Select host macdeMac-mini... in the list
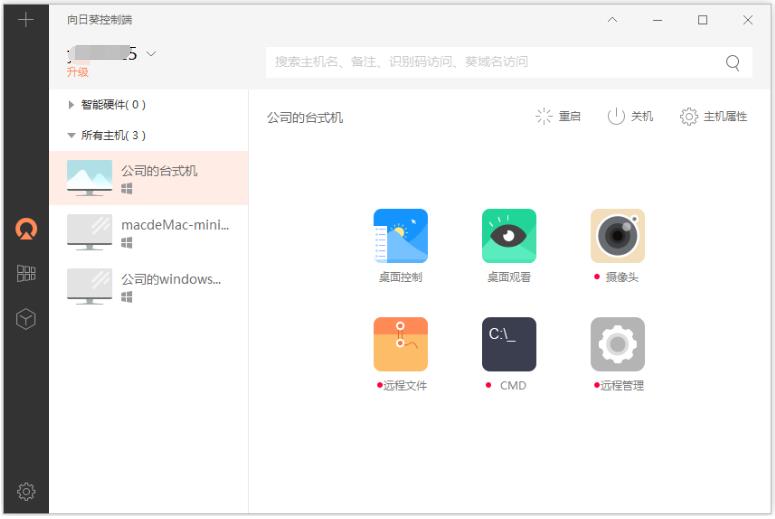Image resolution: width=775 pixels, height=519 pixels. pos(149,232)
